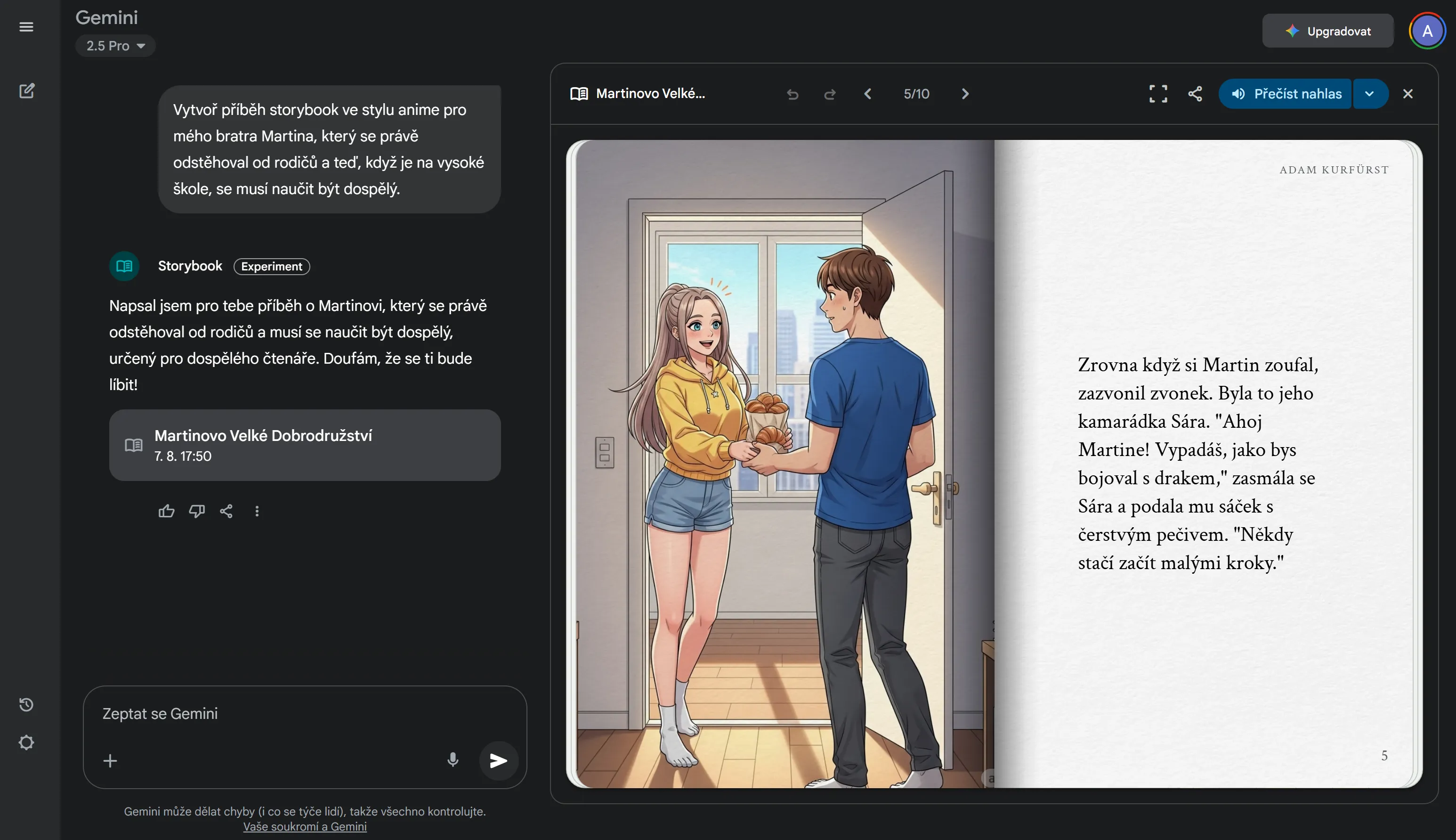Like the response with thumbs up
Viewport: 1456px width, 840px height.
[167, 511]
